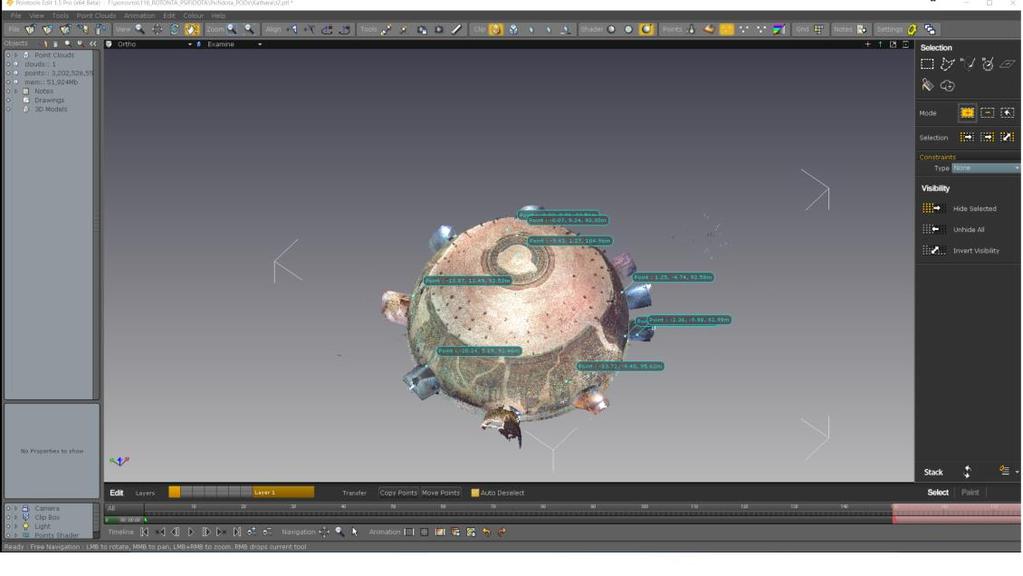The width and height of the screenshot is (1023, 576).
Task: Click the rainbow Points colour icon
Action: click(778, 29)
